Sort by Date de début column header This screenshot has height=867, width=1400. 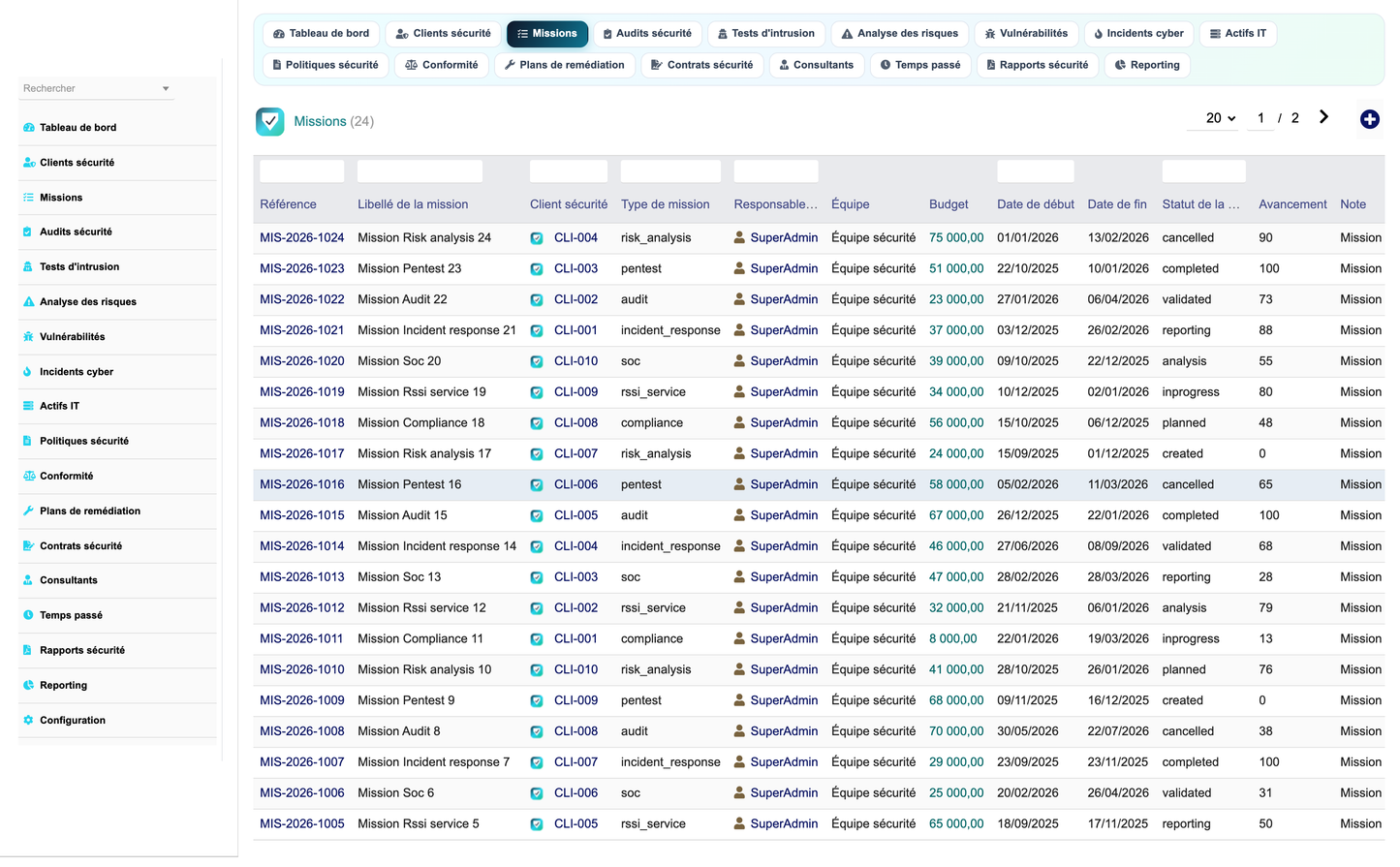1036,204
